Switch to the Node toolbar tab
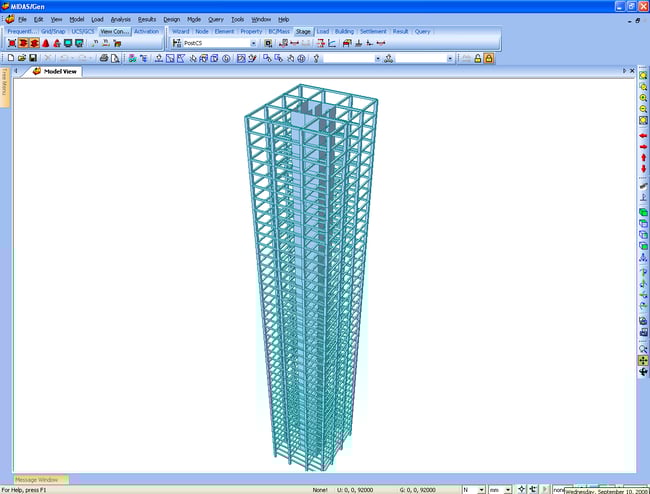The image size is (650, 494). tap(202, 31)
